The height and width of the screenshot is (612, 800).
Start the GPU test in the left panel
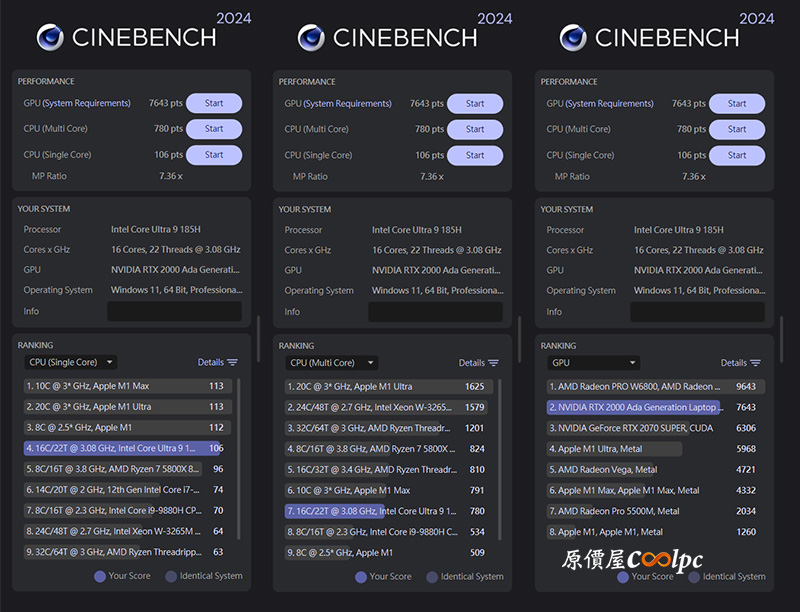coord(214,103)
